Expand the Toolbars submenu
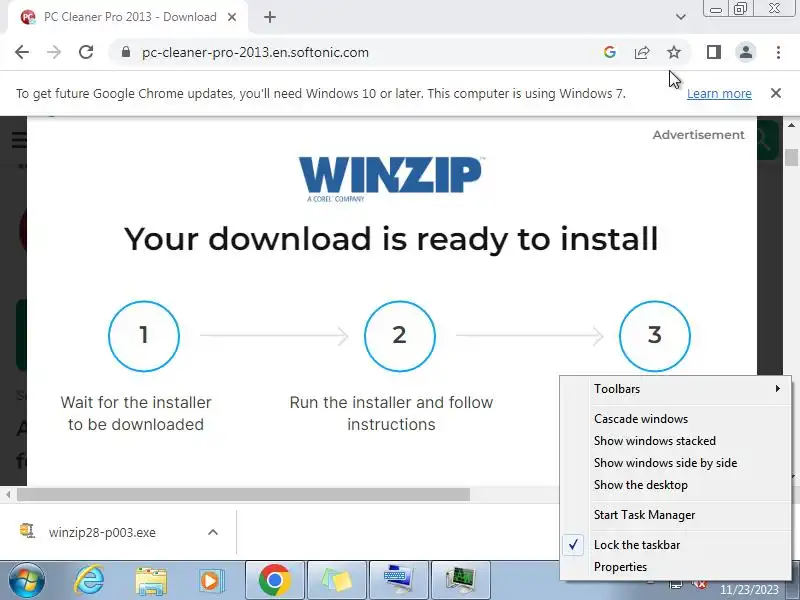 [x=676, y=389]
